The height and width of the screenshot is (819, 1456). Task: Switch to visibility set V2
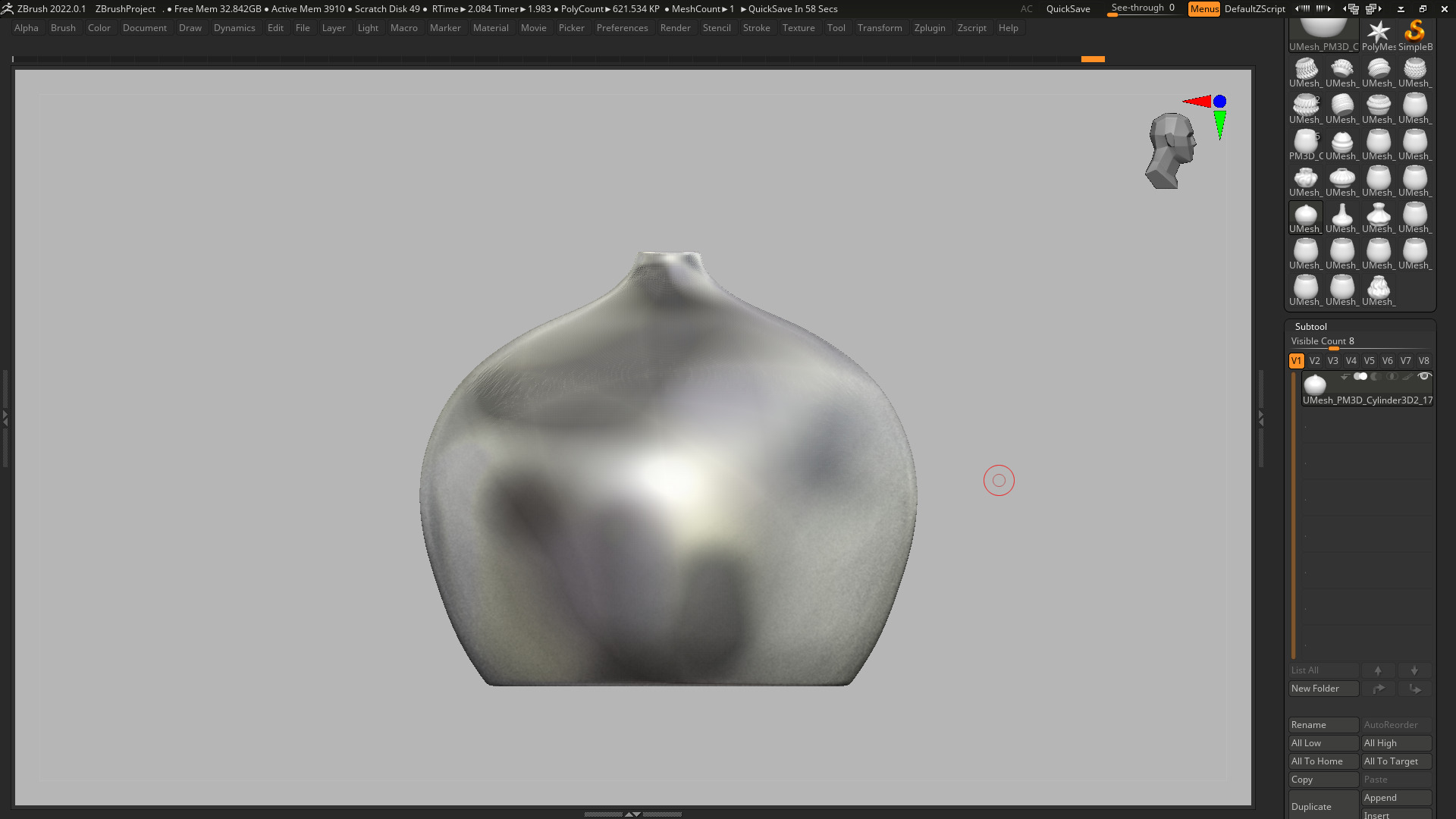coord(1314,361)
